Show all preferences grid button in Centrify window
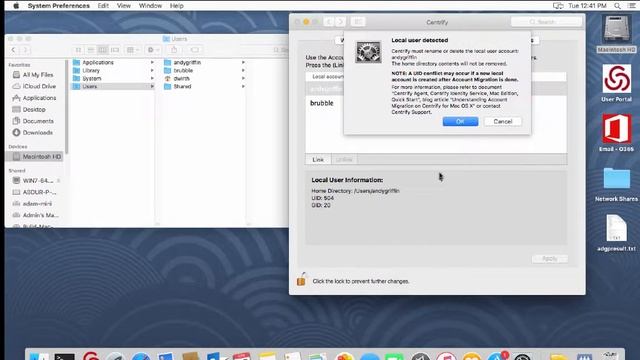Screen dimensions: 640x360 coord(358,22)
